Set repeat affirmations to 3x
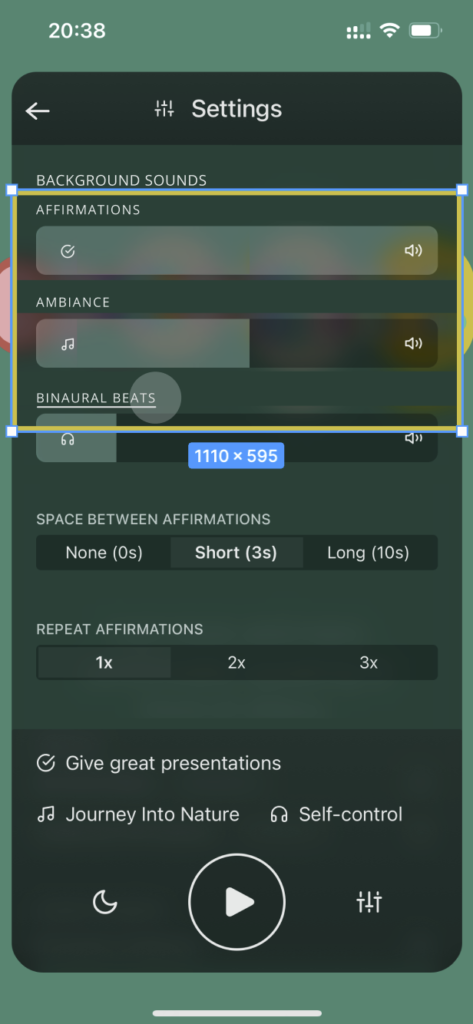The width and height of the screenshot is (473, 1024). (x=368, y=663)
